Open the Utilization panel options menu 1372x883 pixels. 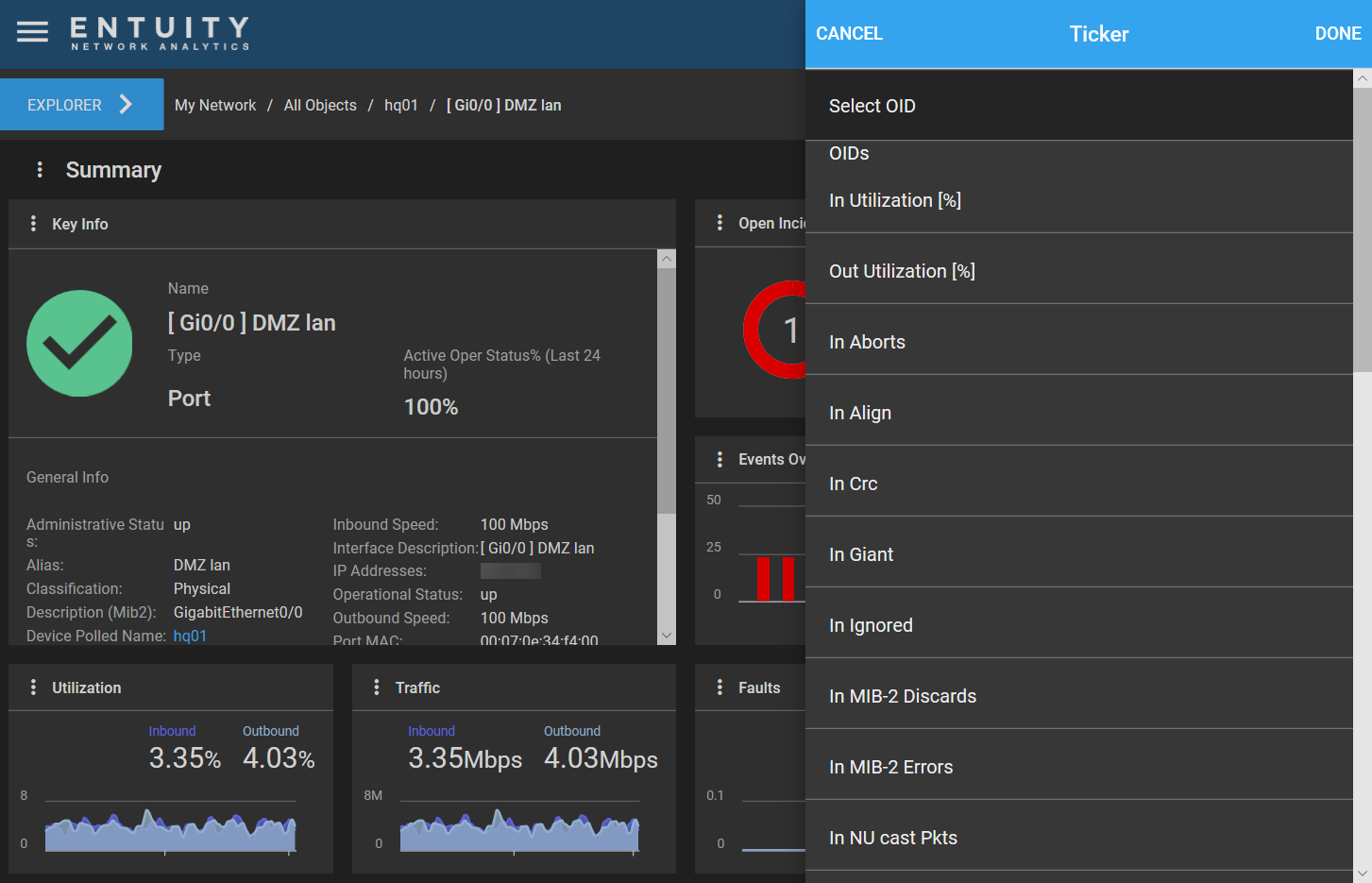[33, 688]
